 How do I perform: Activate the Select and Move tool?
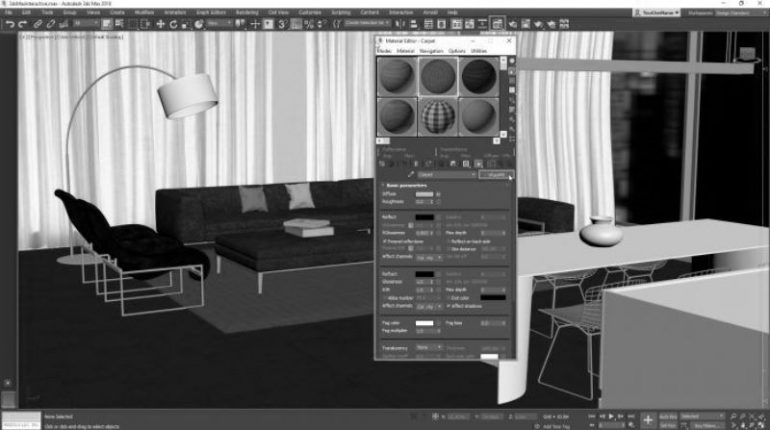[160, 24]
